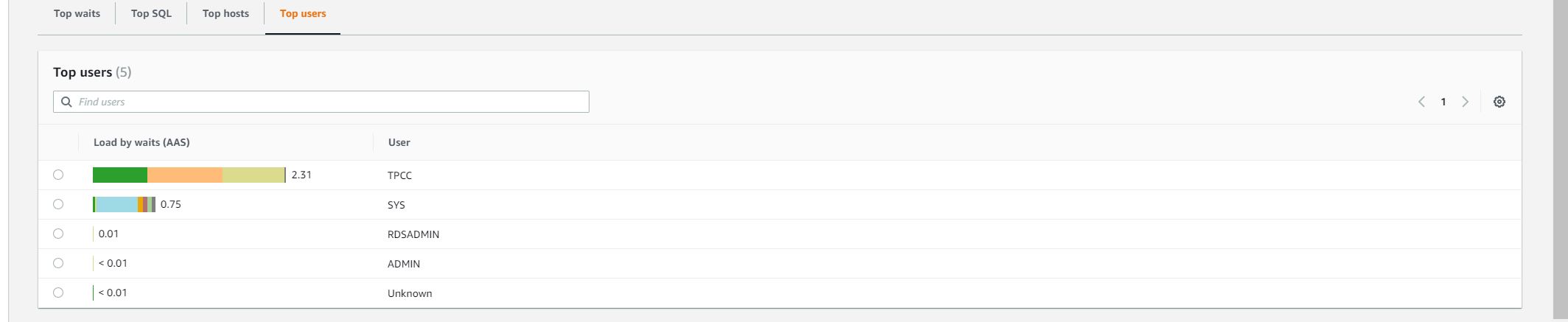
Task: Click the search magnifier icon in Find users
Action: [66, 102]
